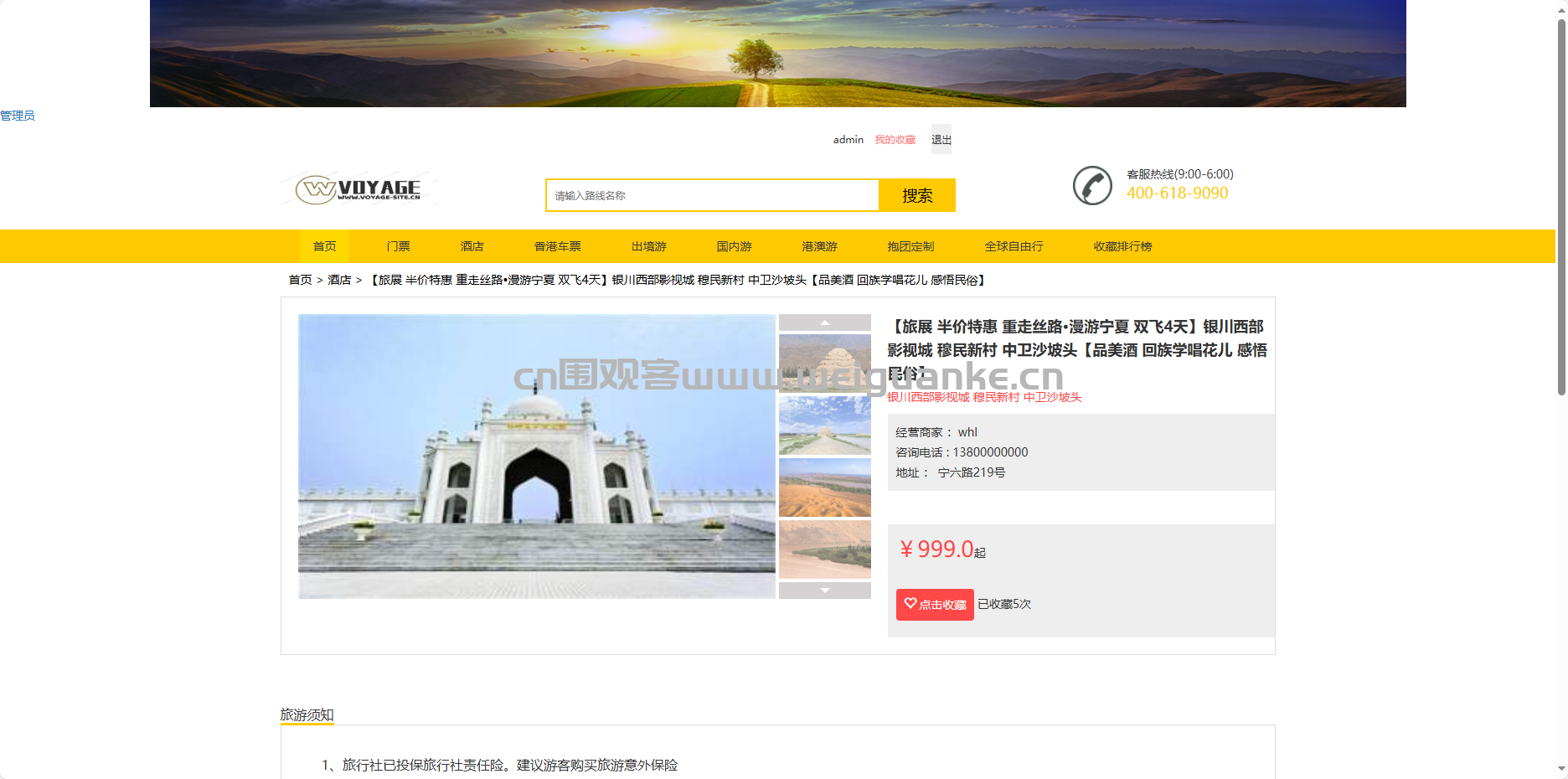Click the 我的收藏 link
The image size is (1568, 779).
pos(895,140)
